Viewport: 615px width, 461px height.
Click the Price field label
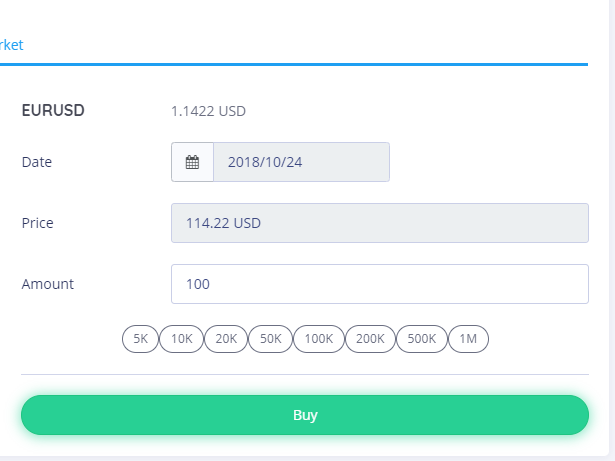(38, 223)
